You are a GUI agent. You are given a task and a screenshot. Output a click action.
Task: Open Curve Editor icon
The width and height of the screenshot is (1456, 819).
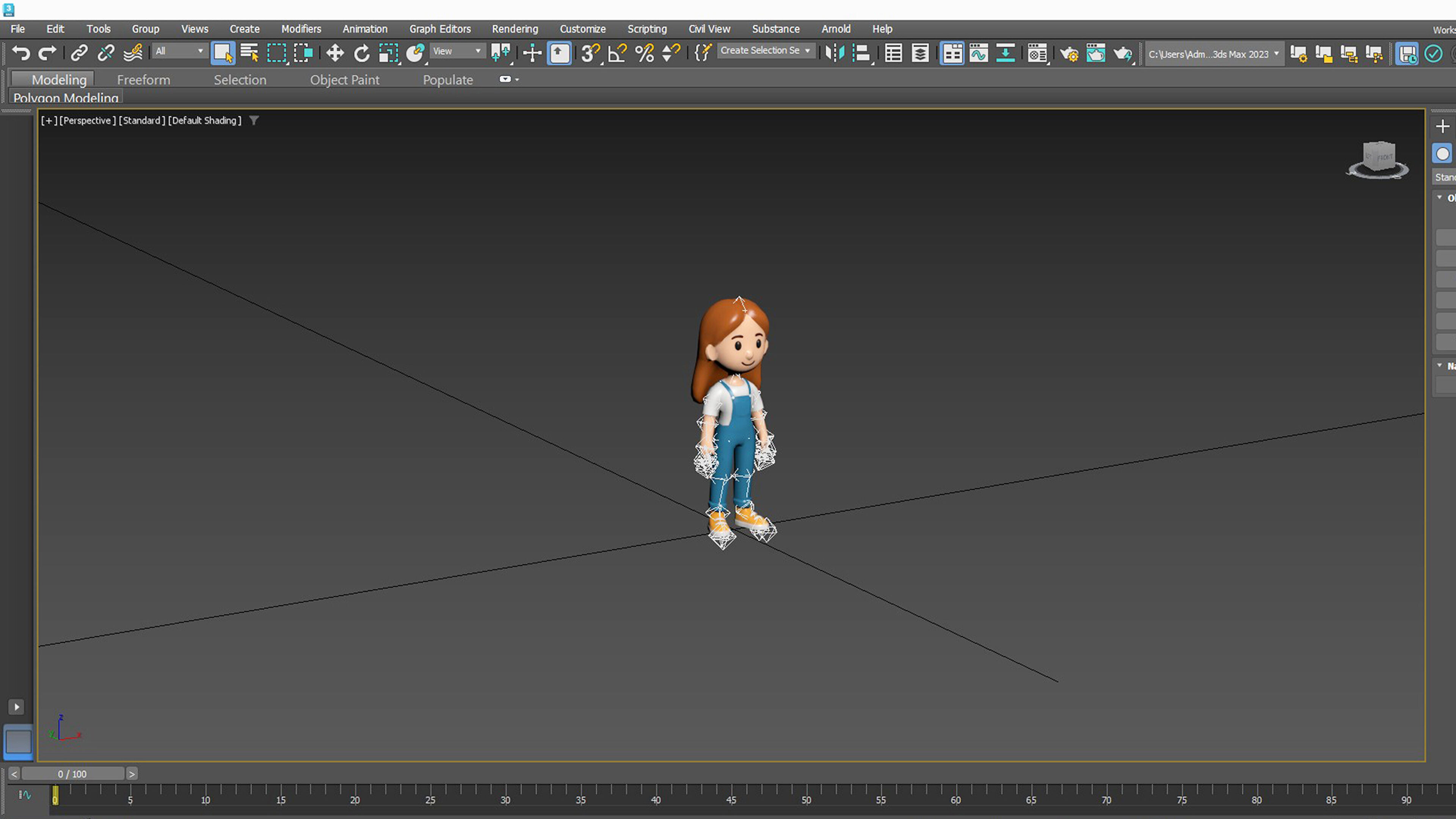point(979,53)
